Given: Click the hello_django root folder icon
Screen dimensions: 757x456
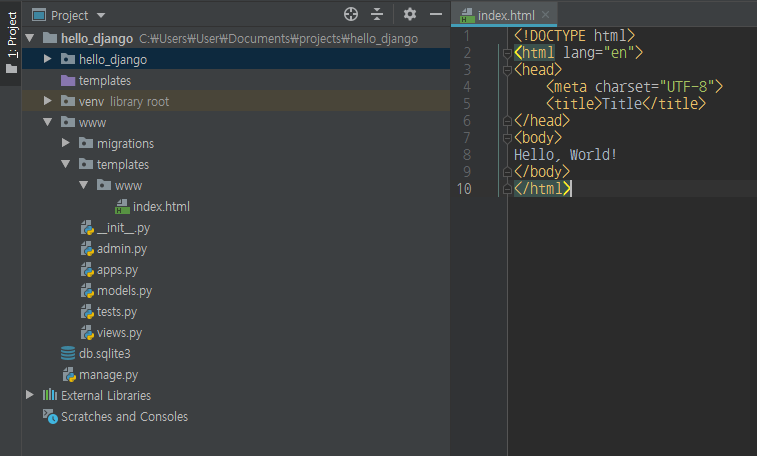Looking at the screenshot, I should click(x=50, y=38).
